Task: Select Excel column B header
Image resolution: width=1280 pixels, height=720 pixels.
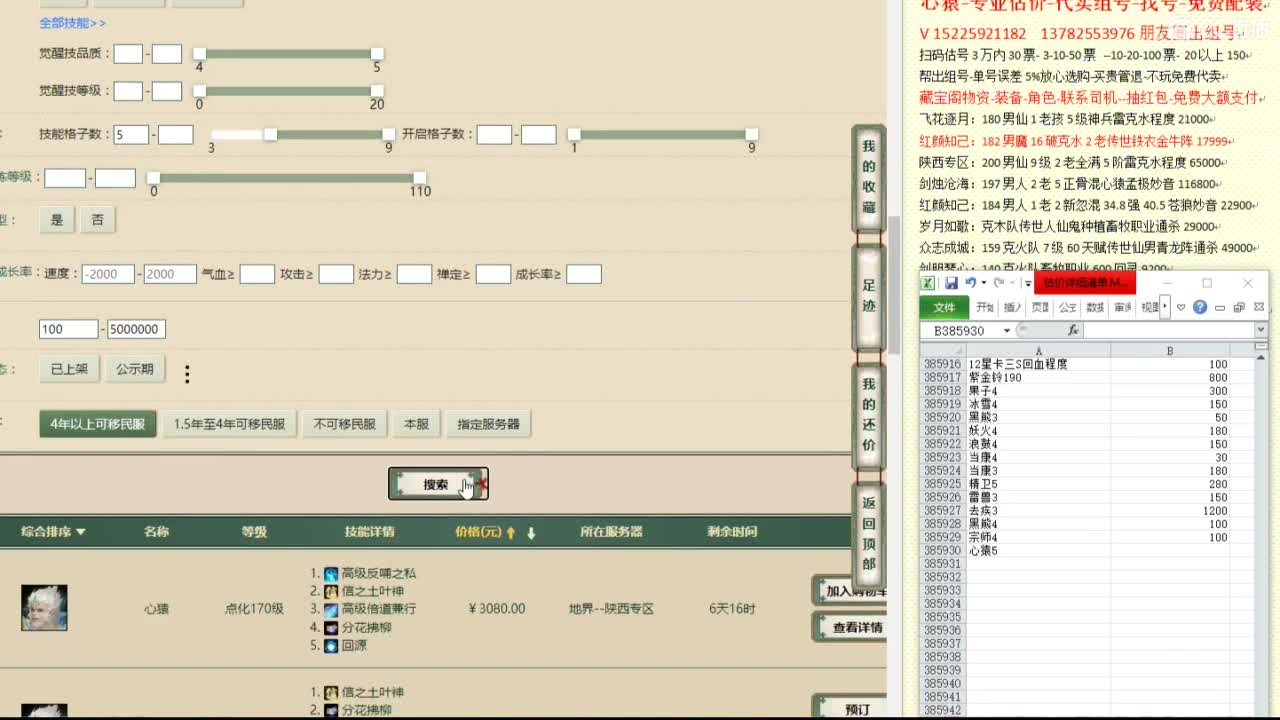Action: pos(1170,351)
